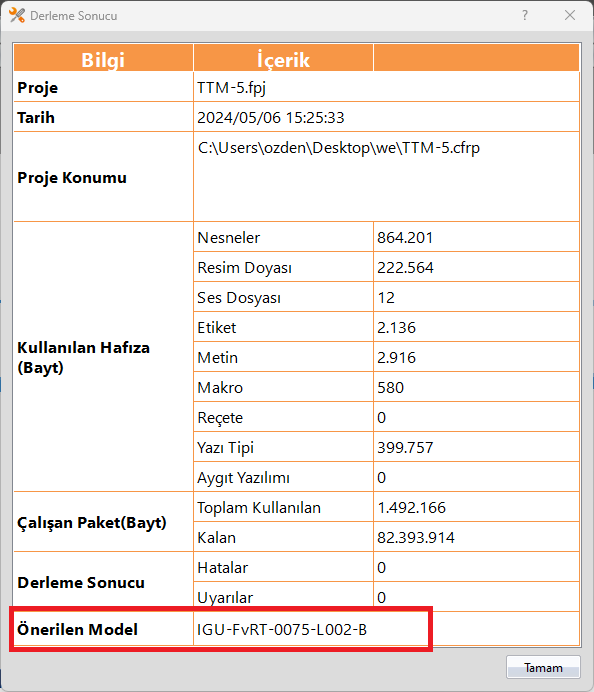This screenshot has height=692, width=594.
Task: Select the value 2.916
Action: pos(396,357)
